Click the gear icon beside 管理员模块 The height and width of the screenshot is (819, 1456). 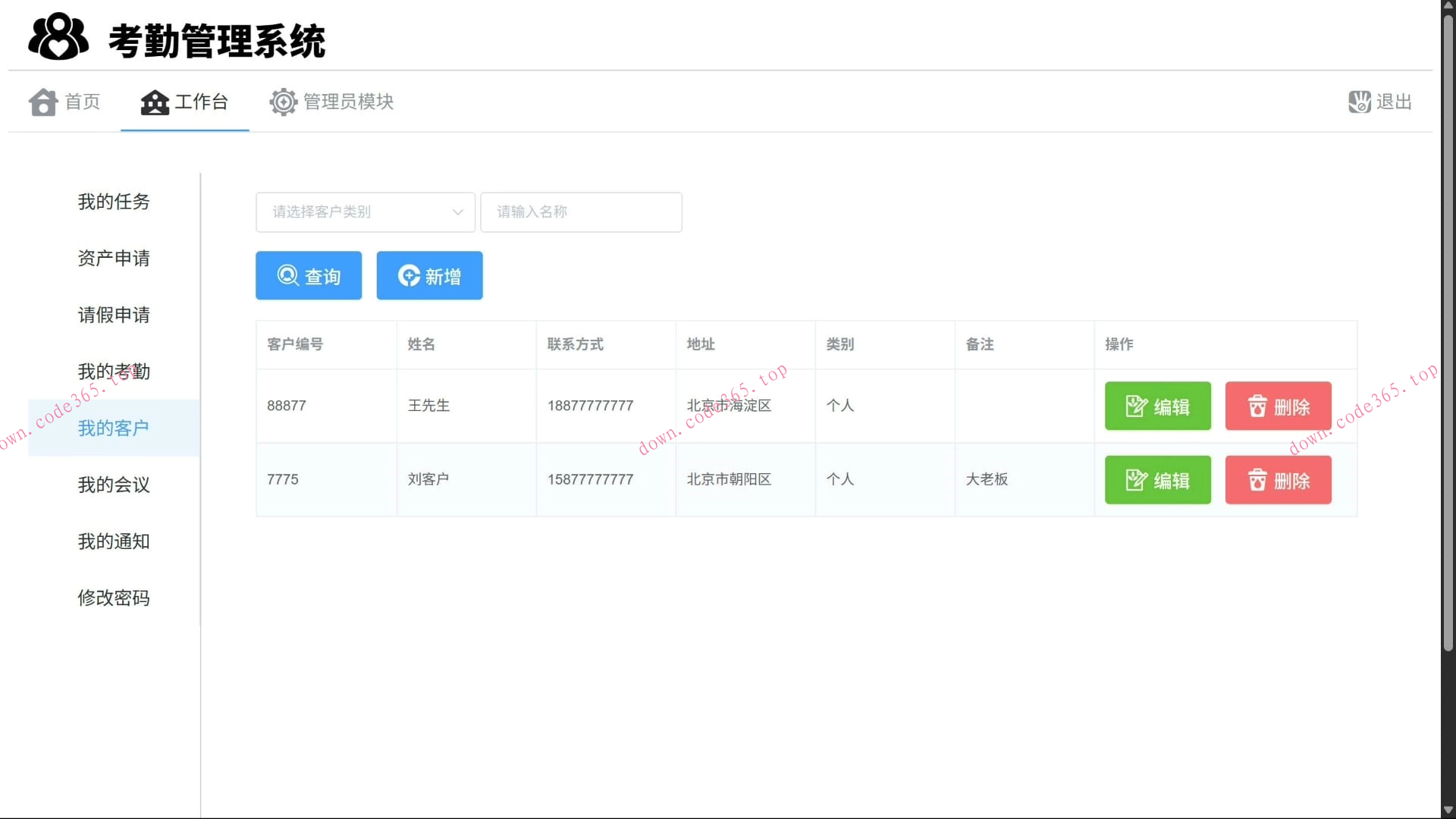tap(283, 102)
